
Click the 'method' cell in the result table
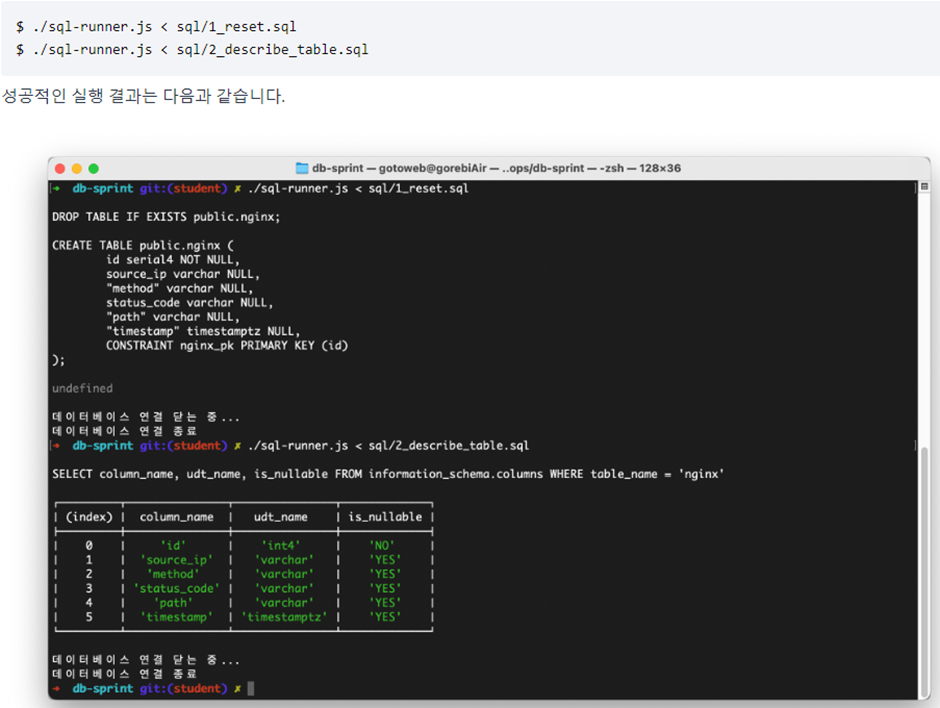[173, 574]
